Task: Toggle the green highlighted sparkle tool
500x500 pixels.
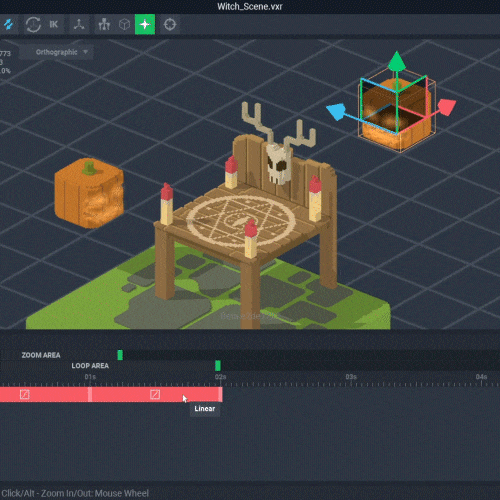Action: 145,24
